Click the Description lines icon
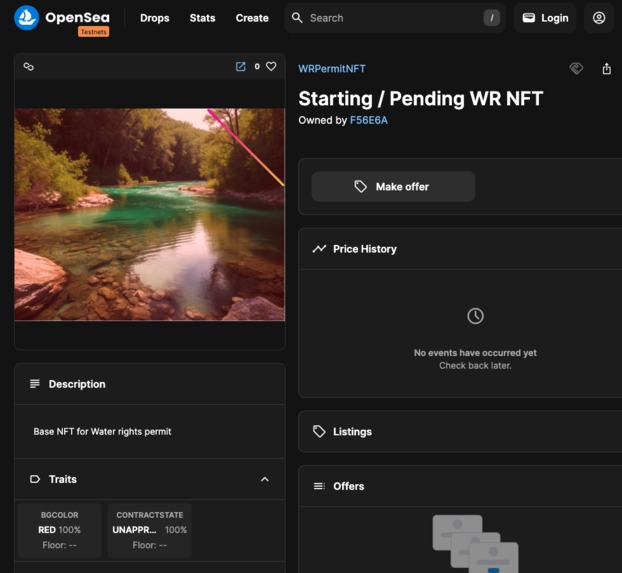 (x=35, y=384)
